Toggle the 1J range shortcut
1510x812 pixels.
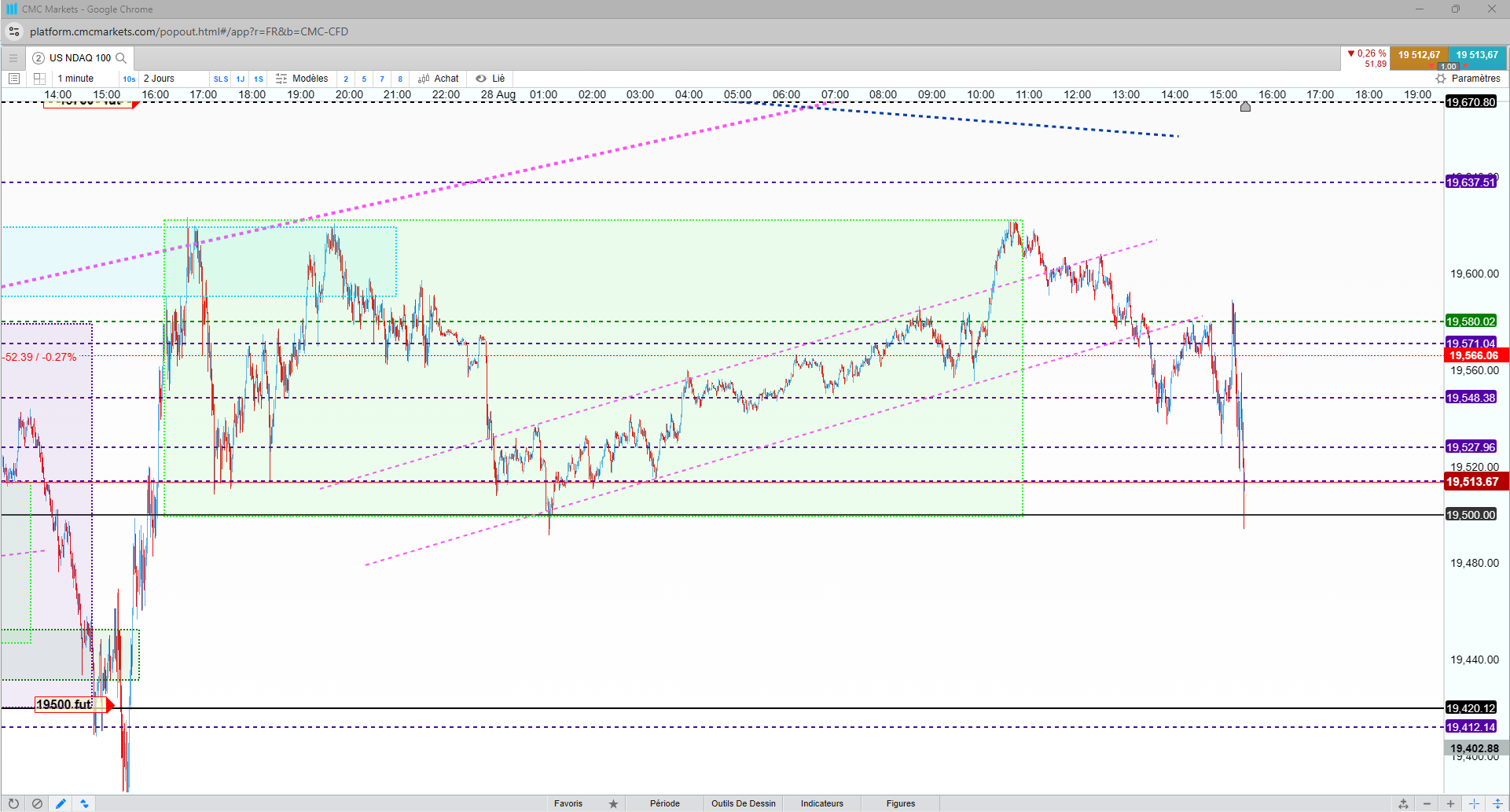point(241,79)
